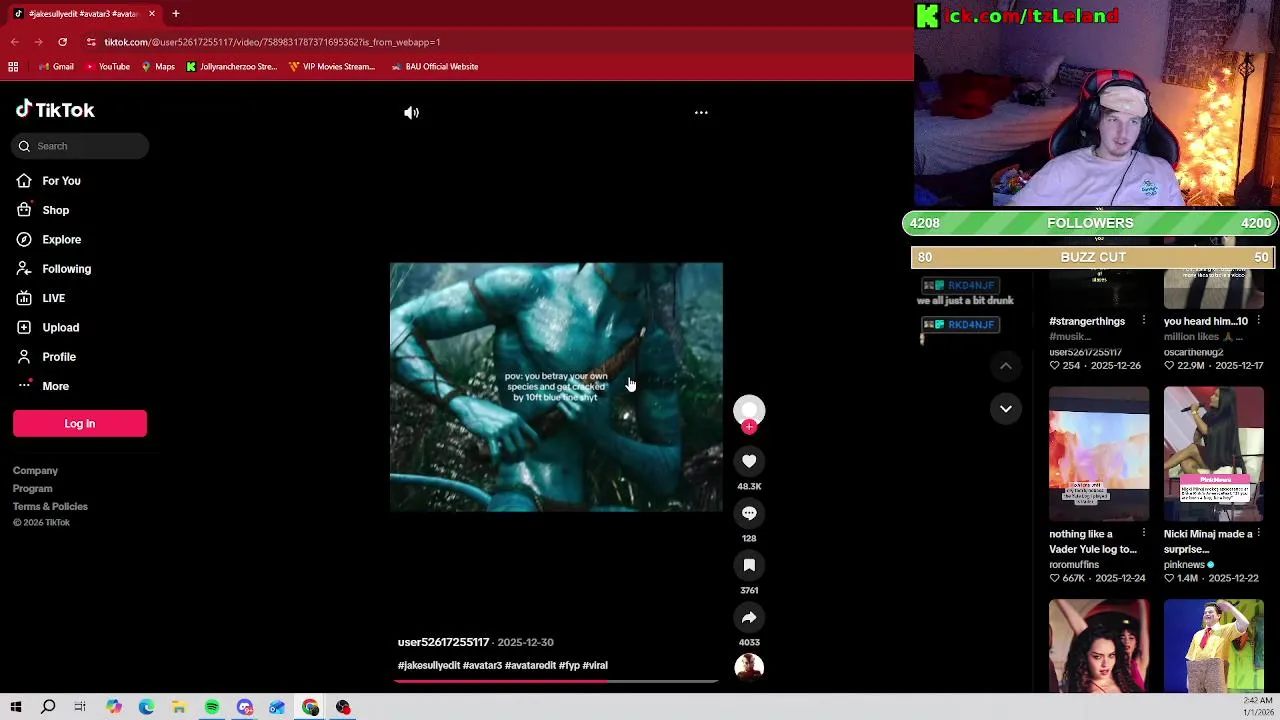Viewport: 1280px width, 720px height.
Task: Share the video with the arrow icon
Action: pos(749,617)
